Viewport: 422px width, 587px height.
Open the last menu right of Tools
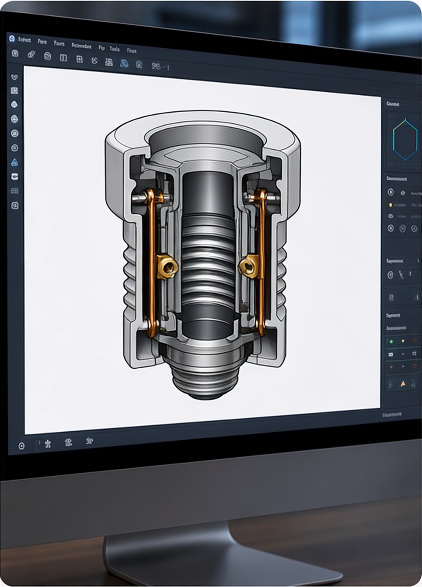131,50
